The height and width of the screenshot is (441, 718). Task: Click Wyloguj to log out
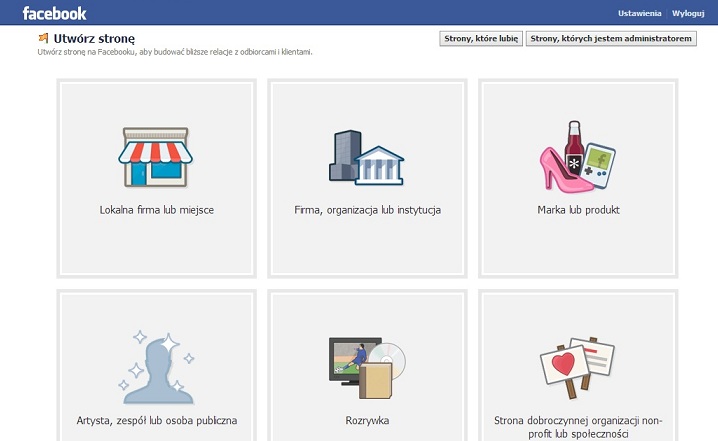[688, 13]
